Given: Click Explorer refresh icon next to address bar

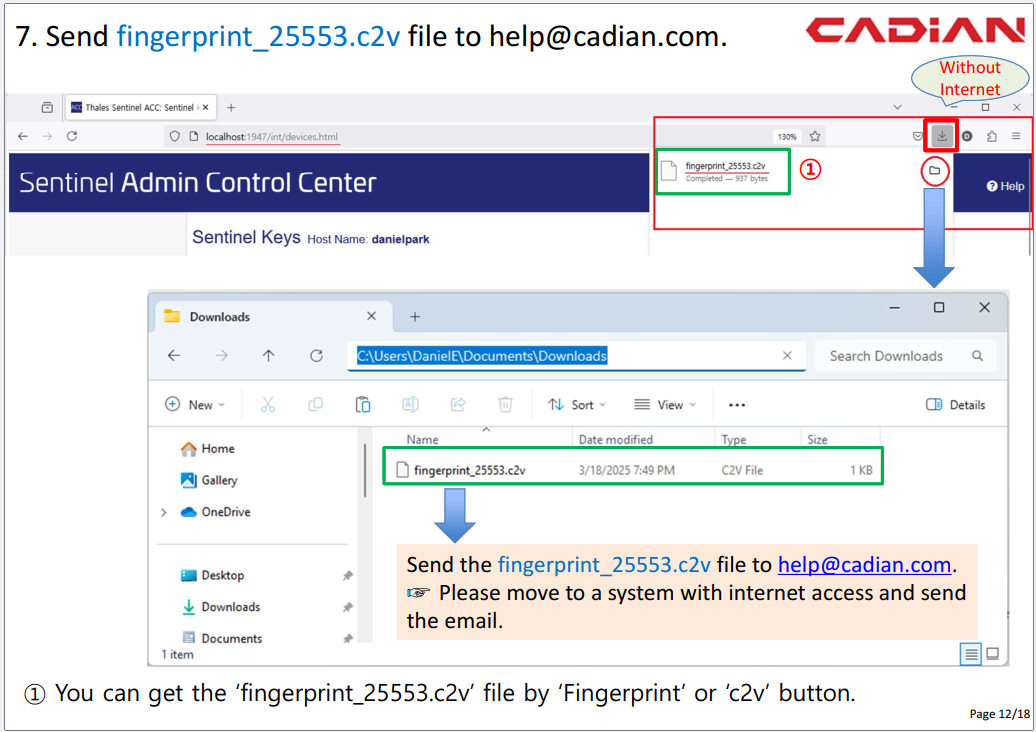Looking at the screenshot, I should 316,356.
